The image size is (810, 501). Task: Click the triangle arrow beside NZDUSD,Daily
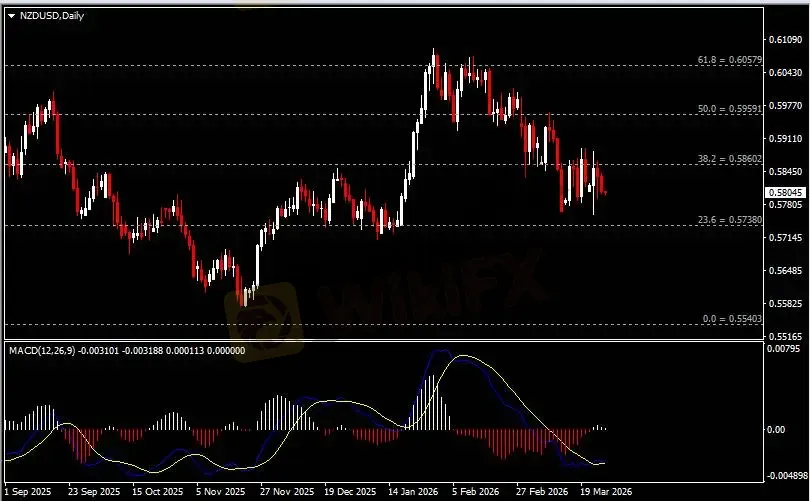11,16
